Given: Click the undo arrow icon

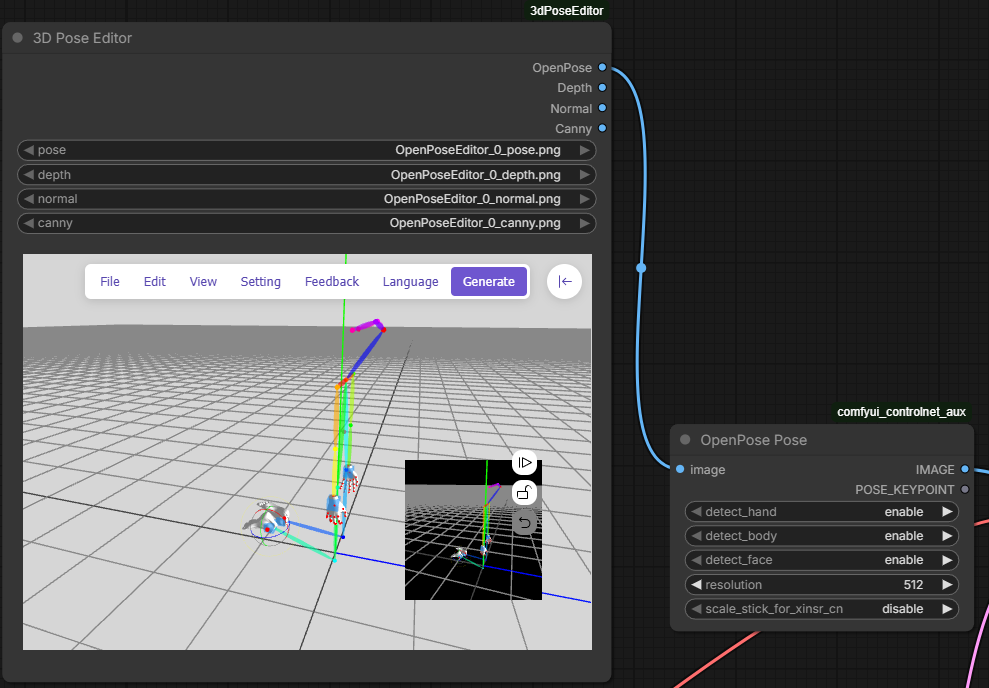Looking at the screenshot, I should [x=525, y=522].
